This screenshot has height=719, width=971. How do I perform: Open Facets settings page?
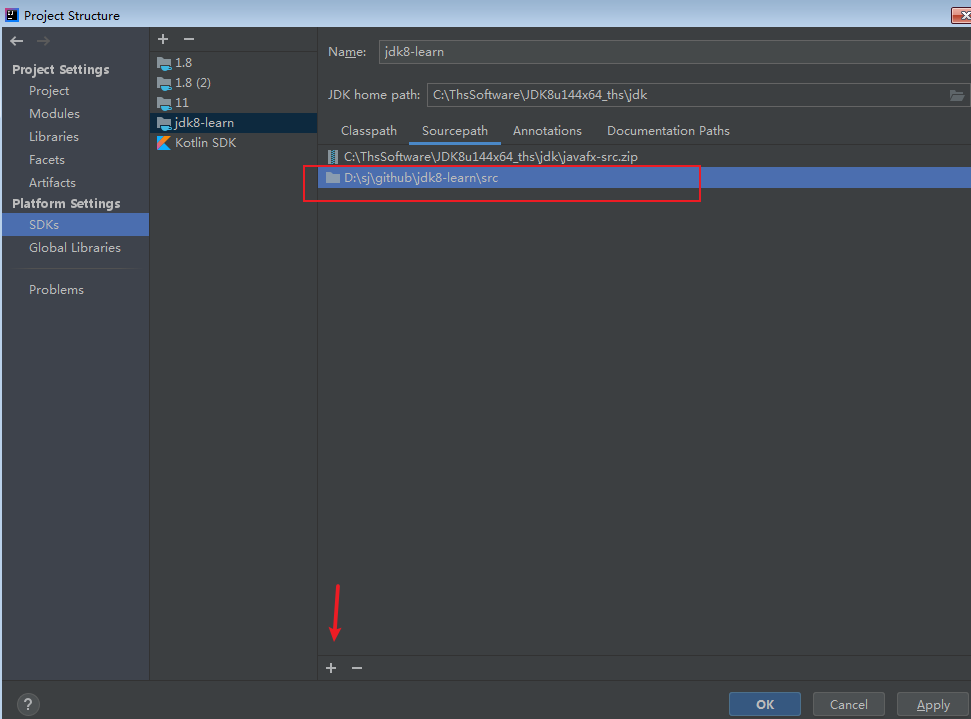(x=46, y=160)
